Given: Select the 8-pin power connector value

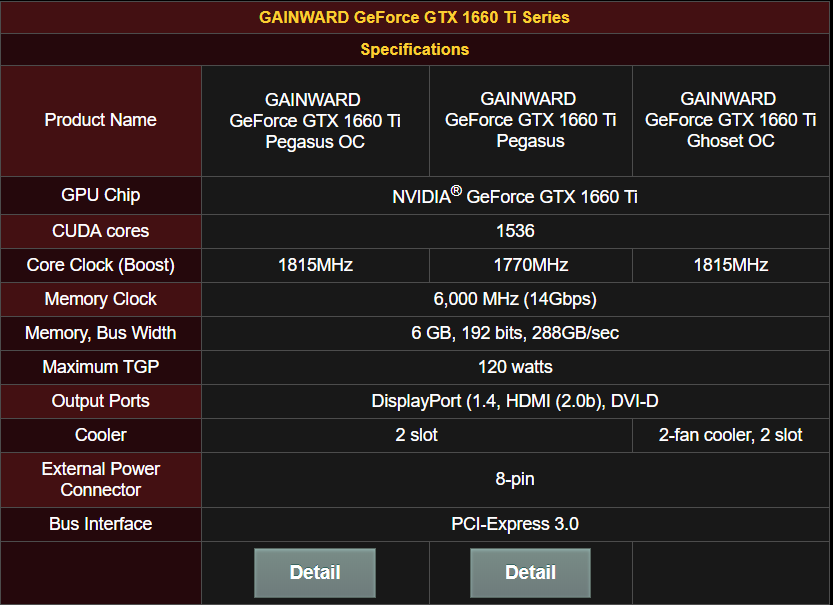Looking at the screenshot, I should coord(515,479).
